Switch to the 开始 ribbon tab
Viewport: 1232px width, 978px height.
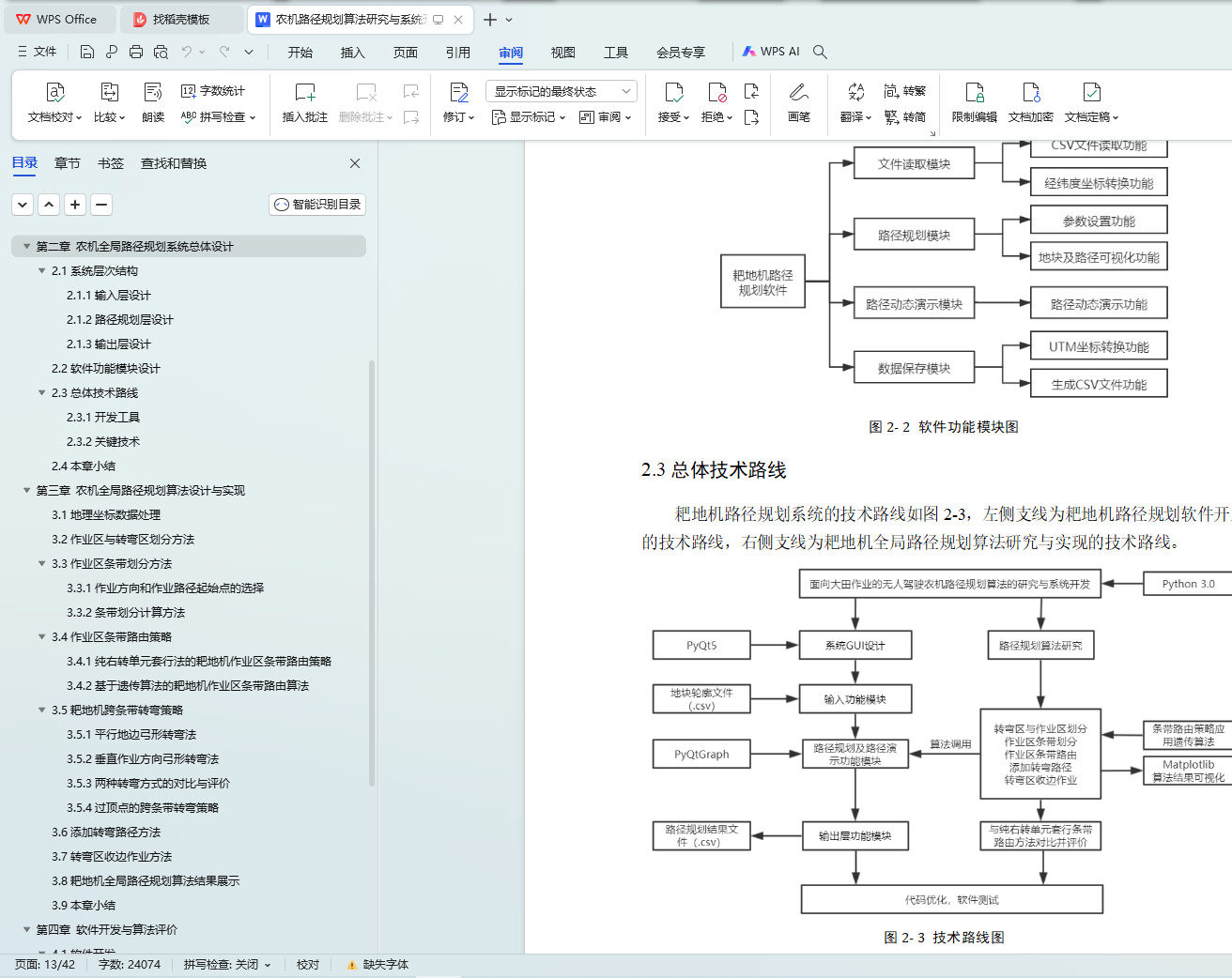click(300, 53)
